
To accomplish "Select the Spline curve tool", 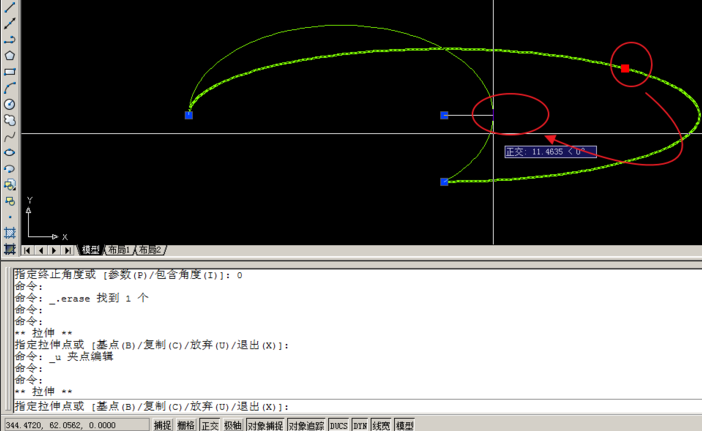I will coord(9,136).
